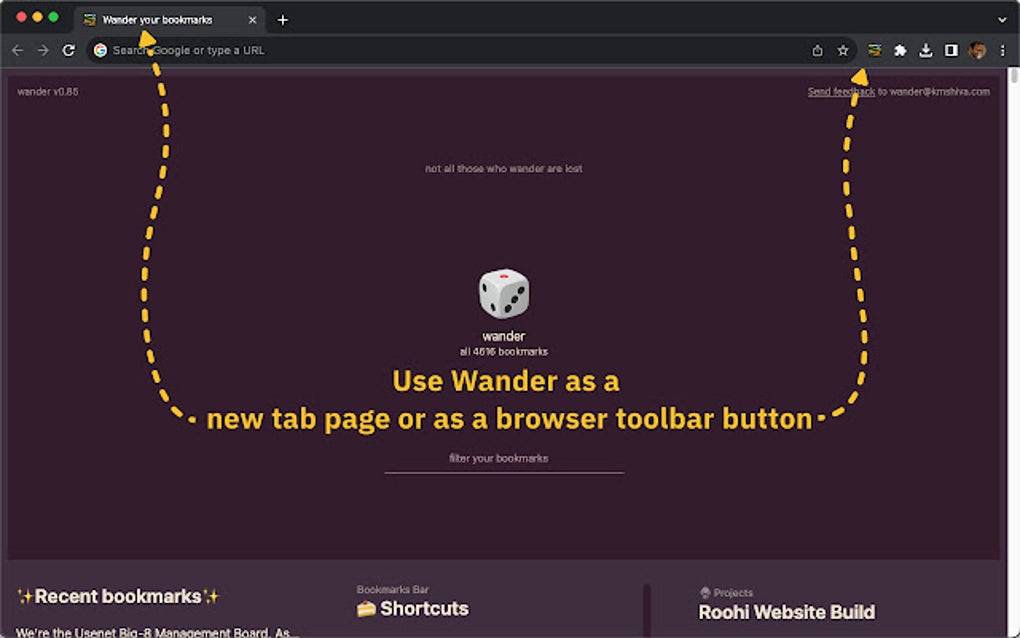1020x638 pixels.
Task: Select the Wander your bookmarks tab
Action: point(160,18)
